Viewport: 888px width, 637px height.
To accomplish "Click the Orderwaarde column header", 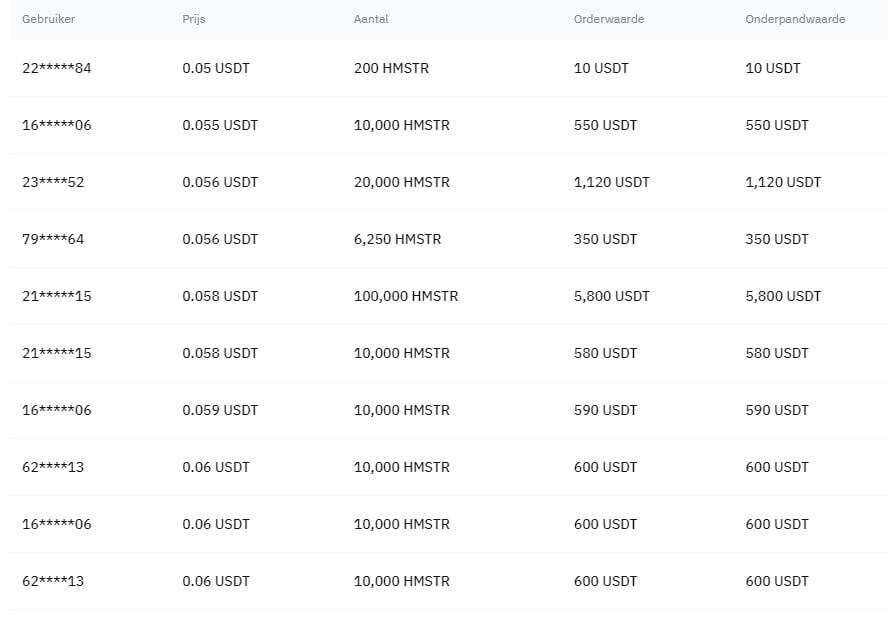I will [x=609, y=19].
